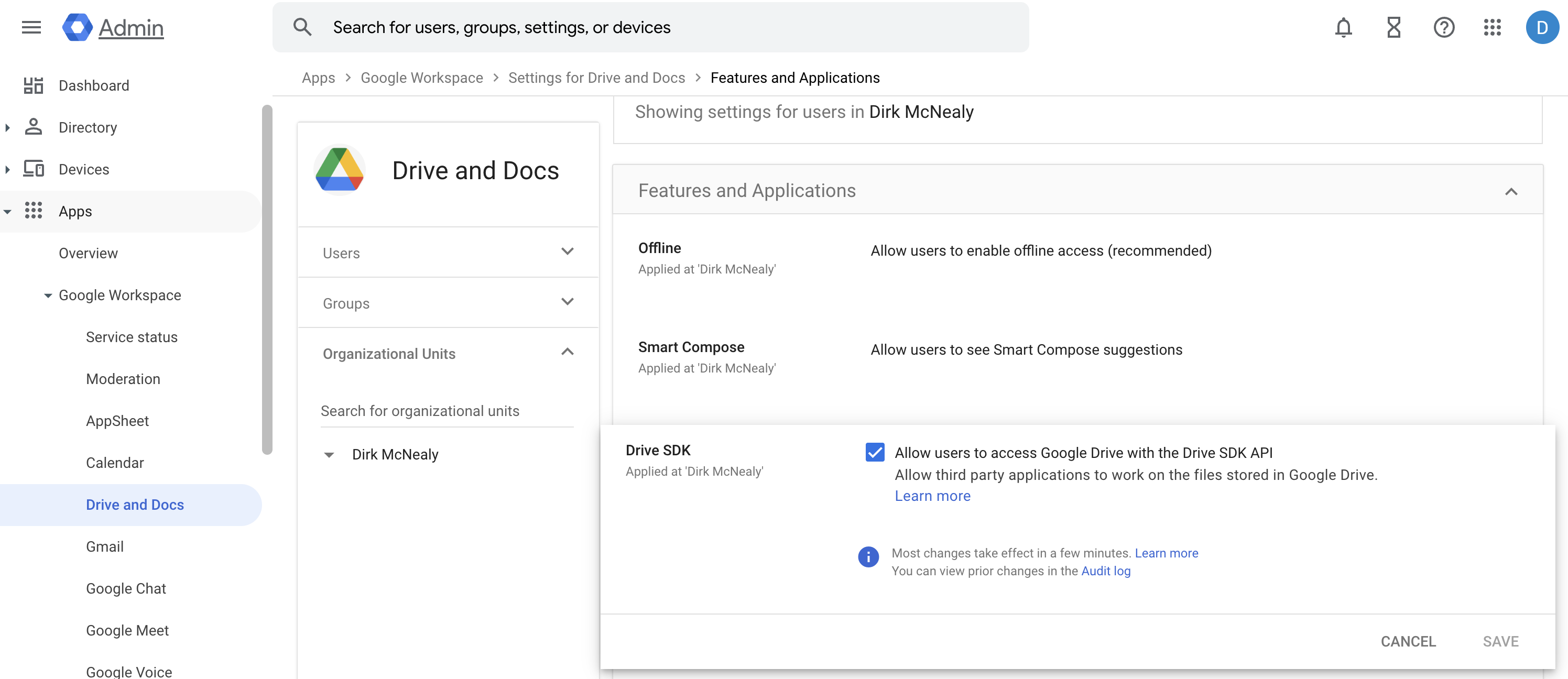Open the Offline setting row
Image resolution: width=1568 pixels, height=679 pixels.
(x=1077, y=259)
